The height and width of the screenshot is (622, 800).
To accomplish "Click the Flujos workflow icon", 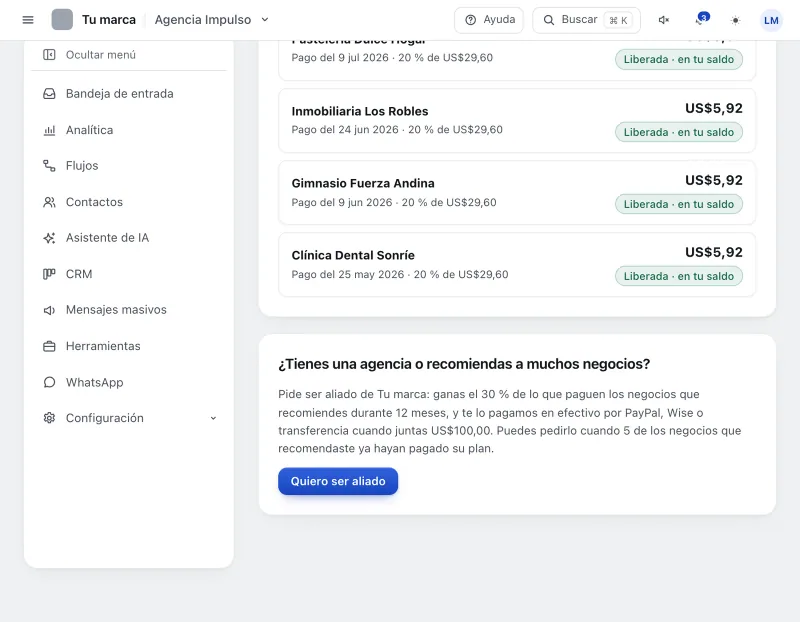I will pyautogui.click(x=49, y=166).
